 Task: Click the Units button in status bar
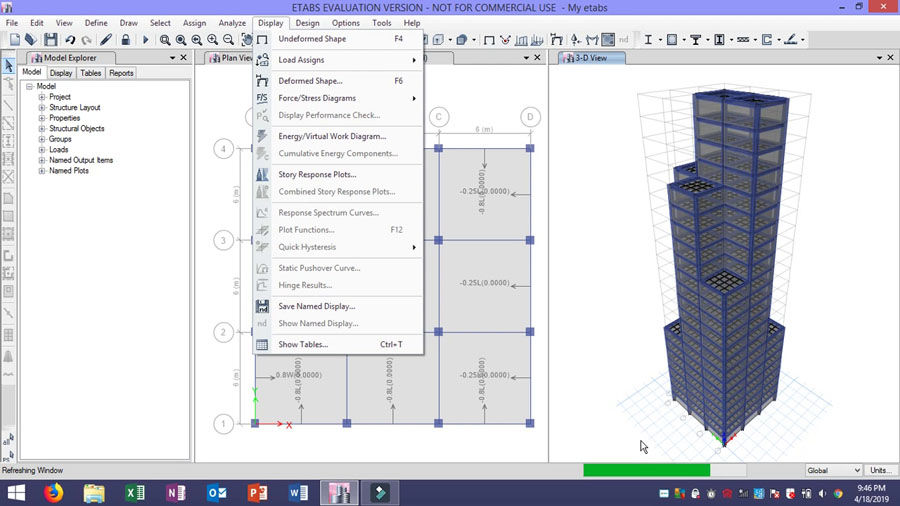881,470
